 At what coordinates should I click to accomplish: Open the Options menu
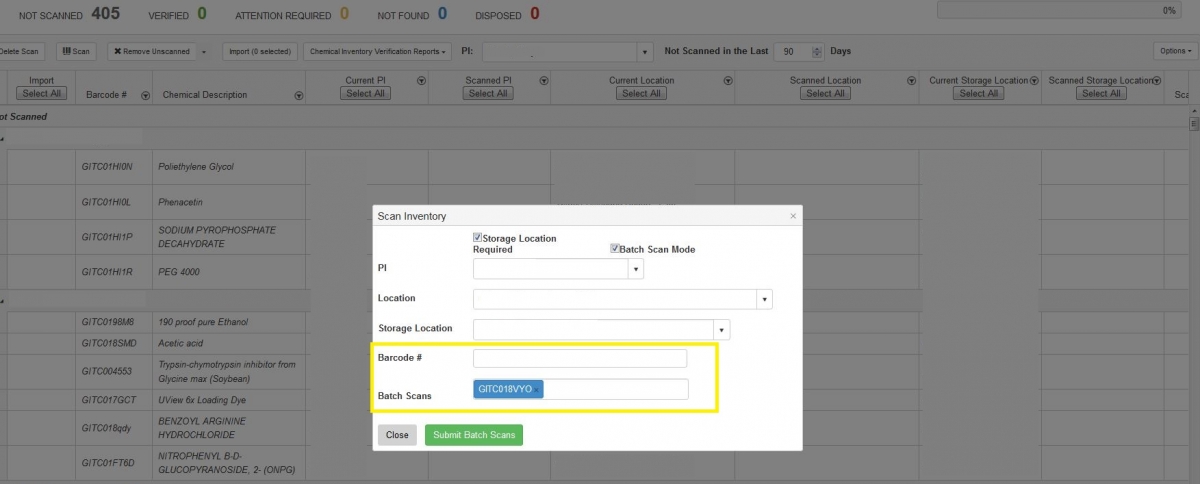click(x=1174, y=51)
